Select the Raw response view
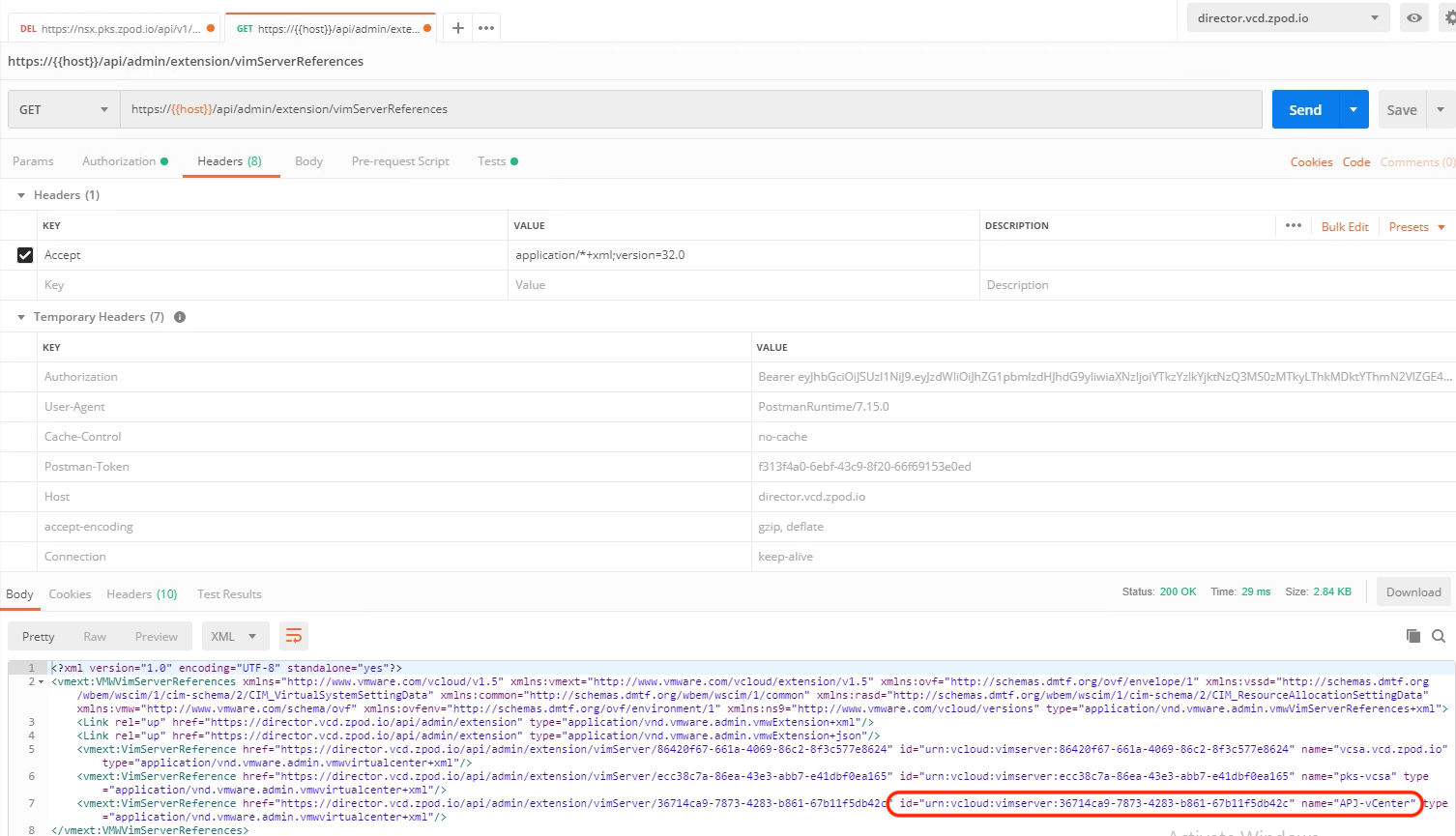The height and width of the screenshot is (836, 1456). [95, 636]
